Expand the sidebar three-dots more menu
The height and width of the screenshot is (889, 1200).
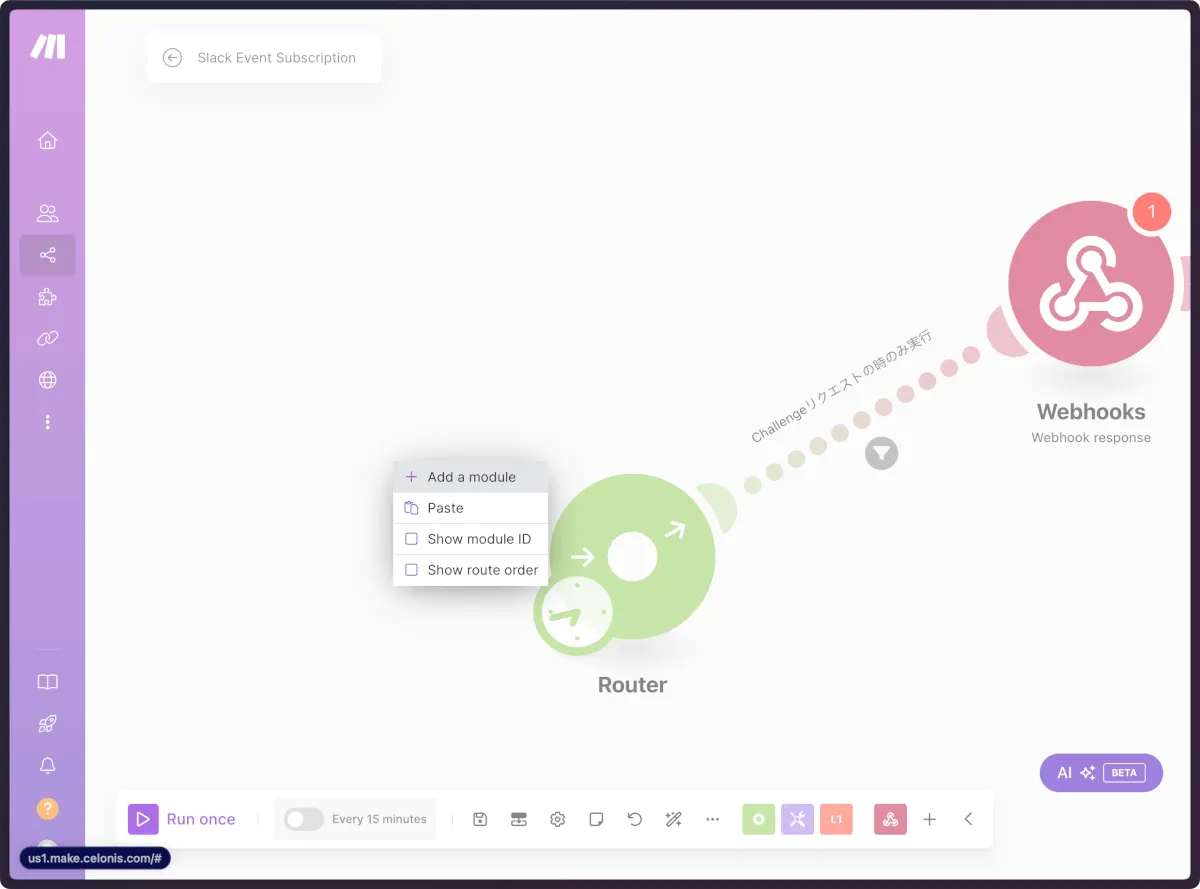pos(47,422)
